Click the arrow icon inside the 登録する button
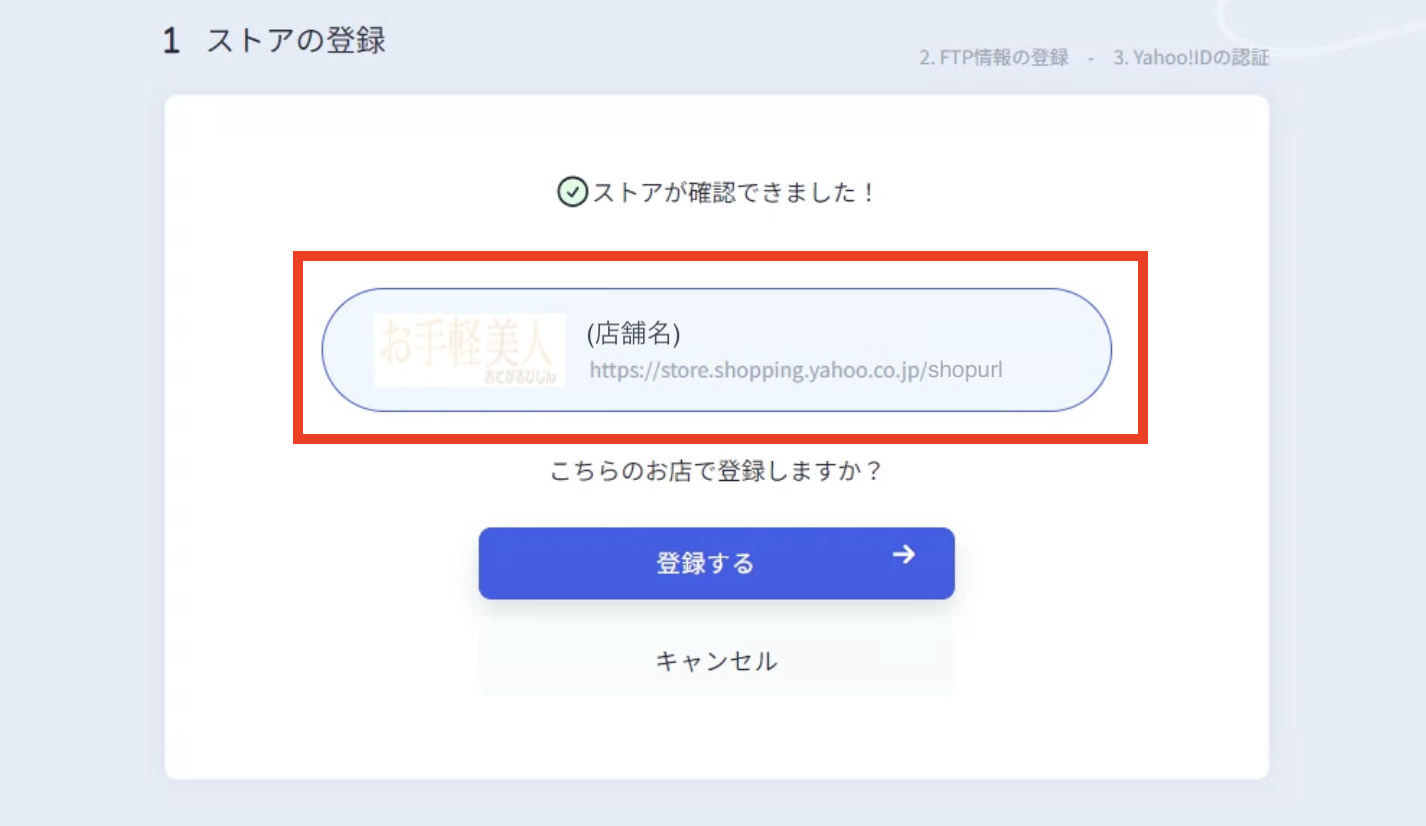 tap(902, 555)
